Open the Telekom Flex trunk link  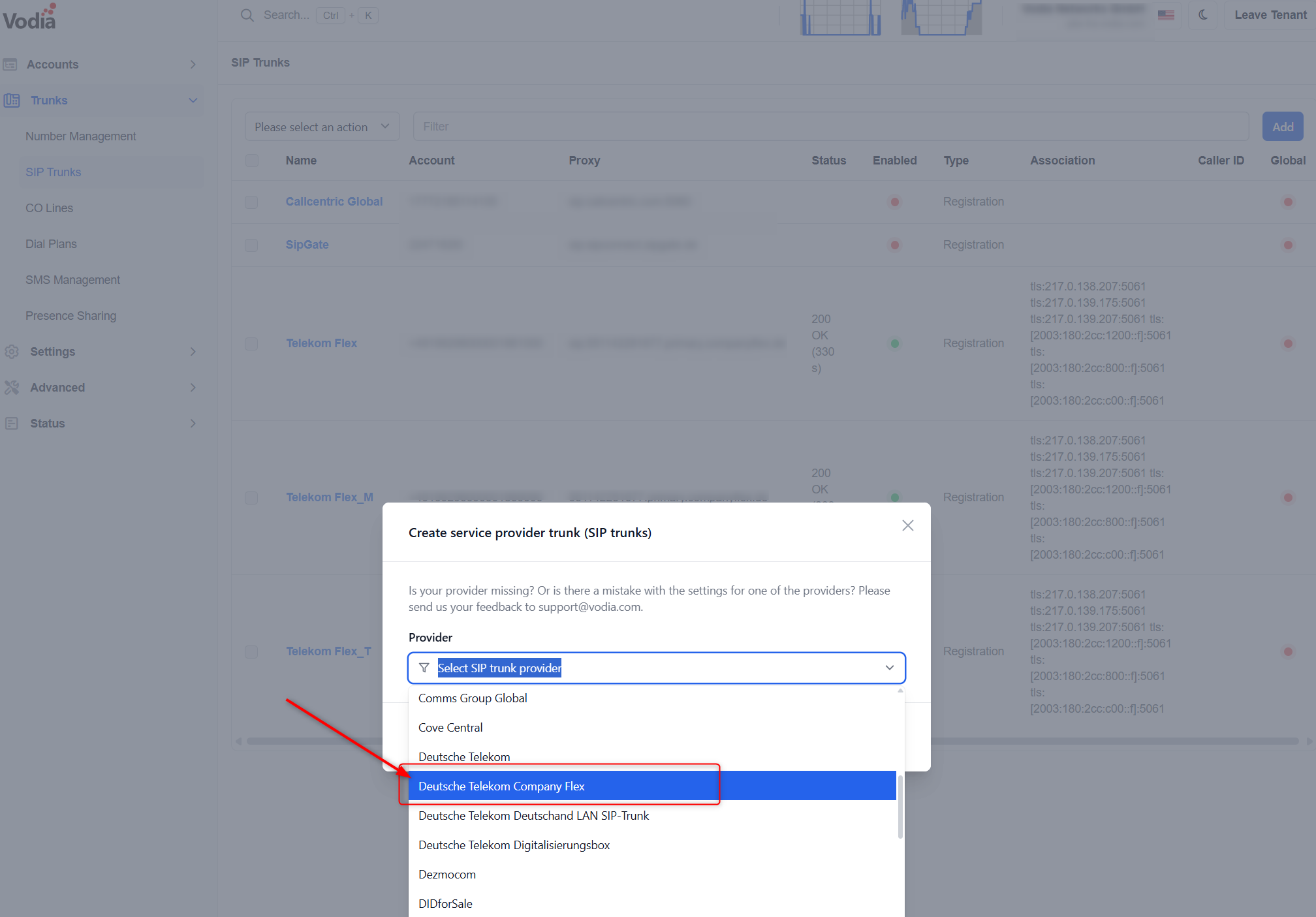[x=321, y=343]
